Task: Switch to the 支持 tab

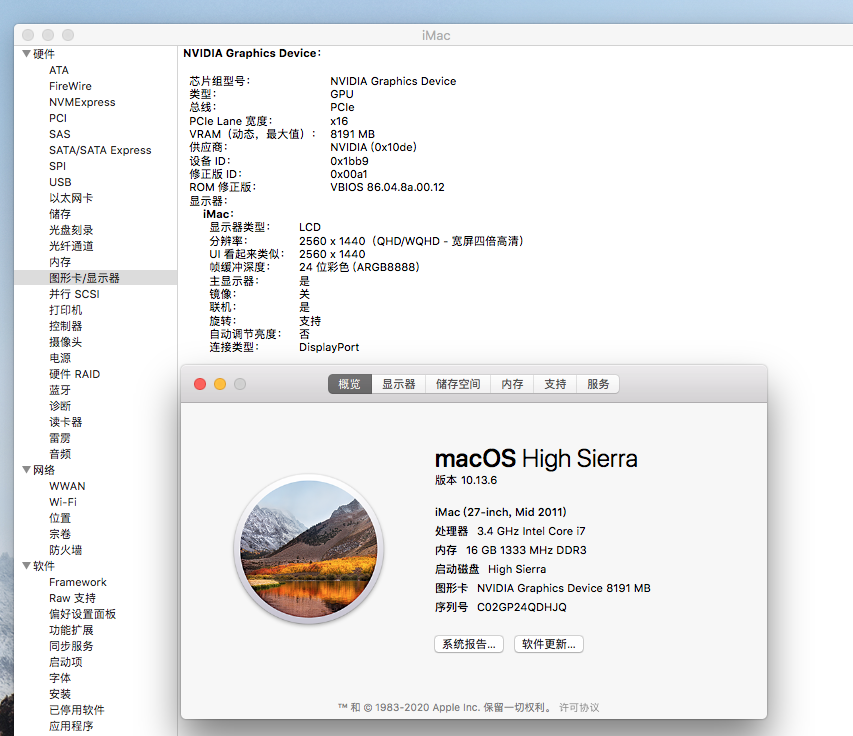Action: click(555, 384)
